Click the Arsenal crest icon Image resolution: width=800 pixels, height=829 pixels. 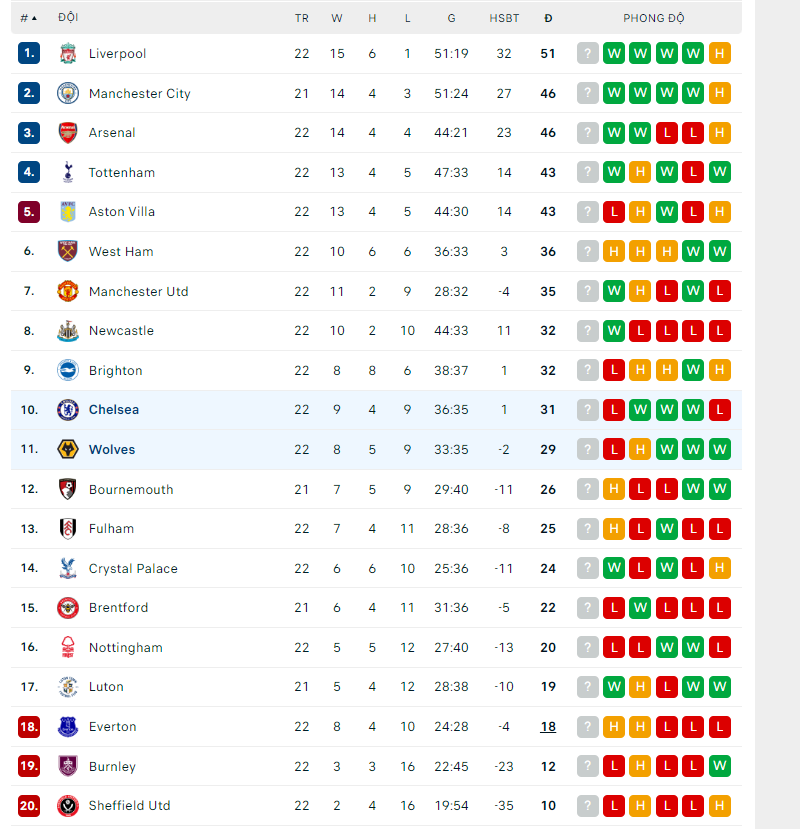pos(68,133)
